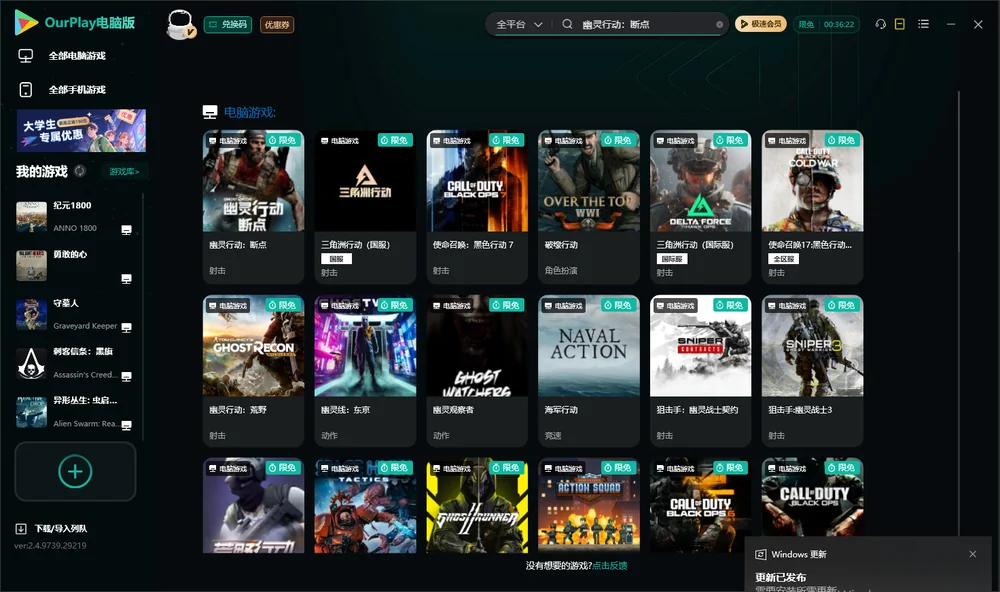This screenshot has width=1000, height=592.
Task: Click the 点击反馈 feedback link
Action: click(x=610, y=566)
